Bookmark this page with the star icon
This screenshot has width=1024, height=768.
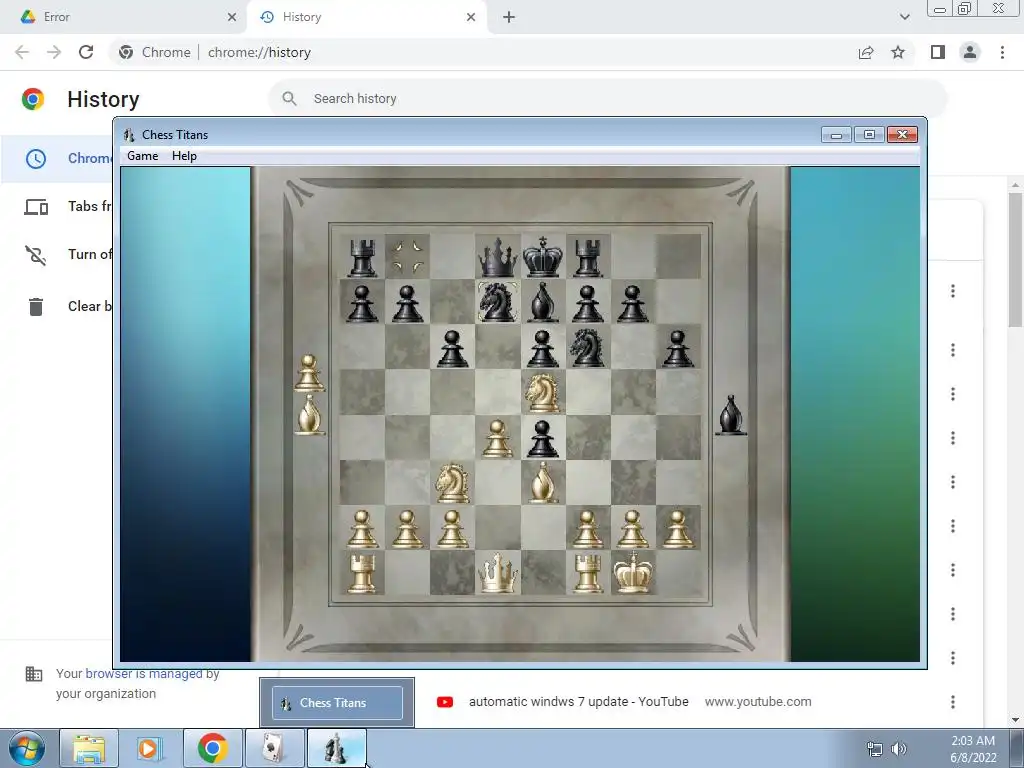click(x=898, y=52)
